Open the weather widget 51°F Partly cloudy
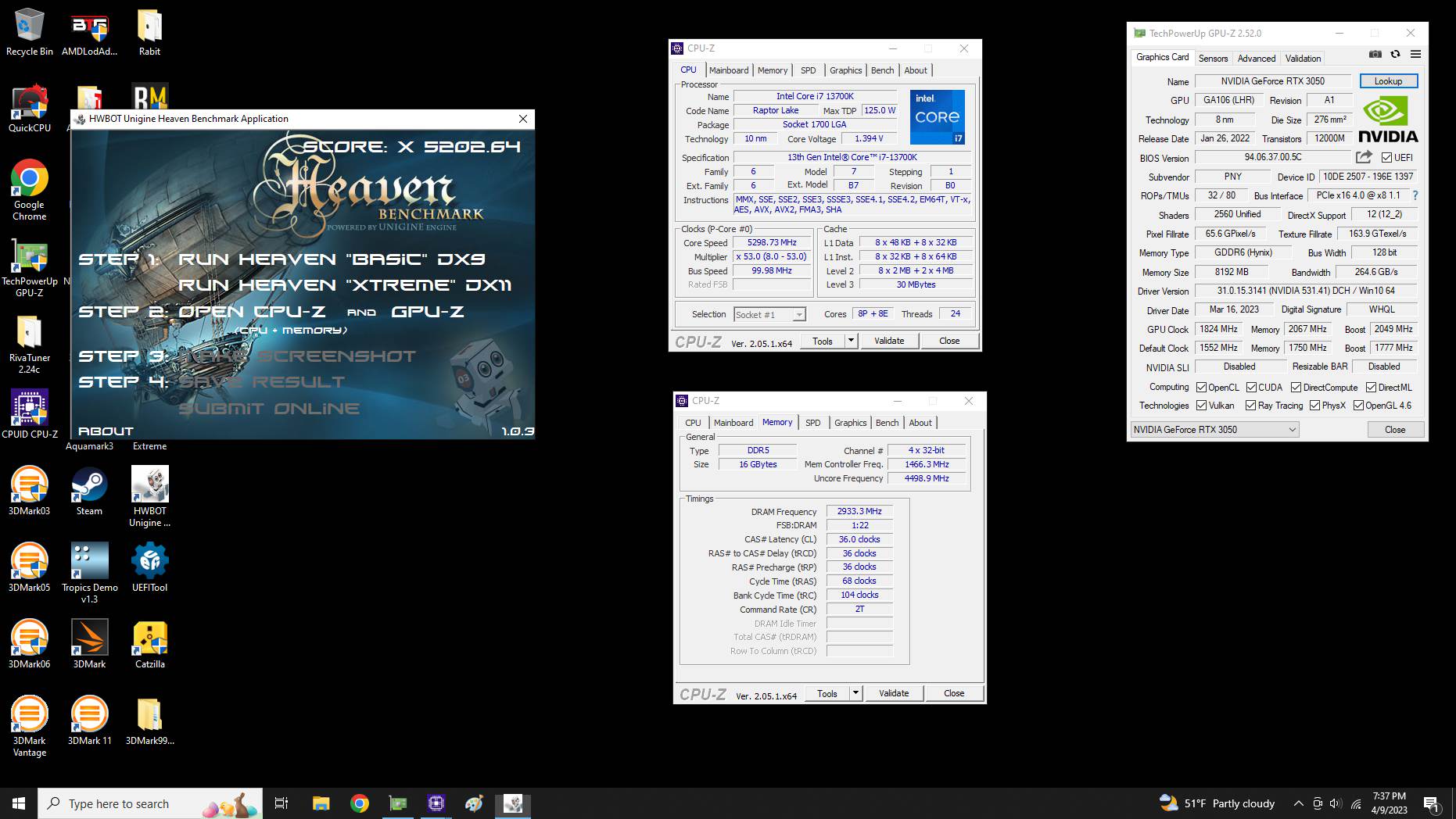This screenshot has width=1456, height=819. click(x=1217, y=803)
